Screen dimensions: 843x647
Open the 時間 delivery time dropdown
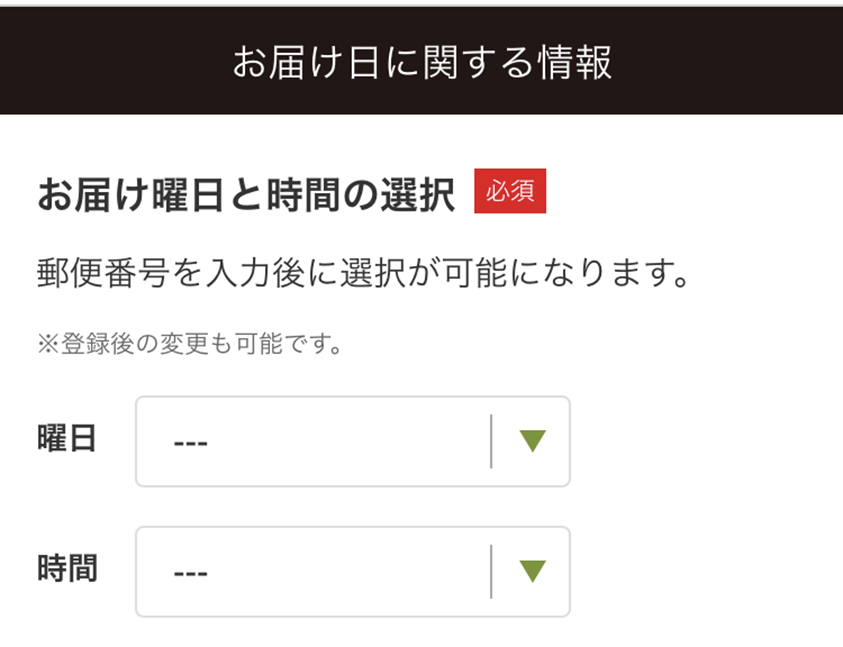click(352, 571)
